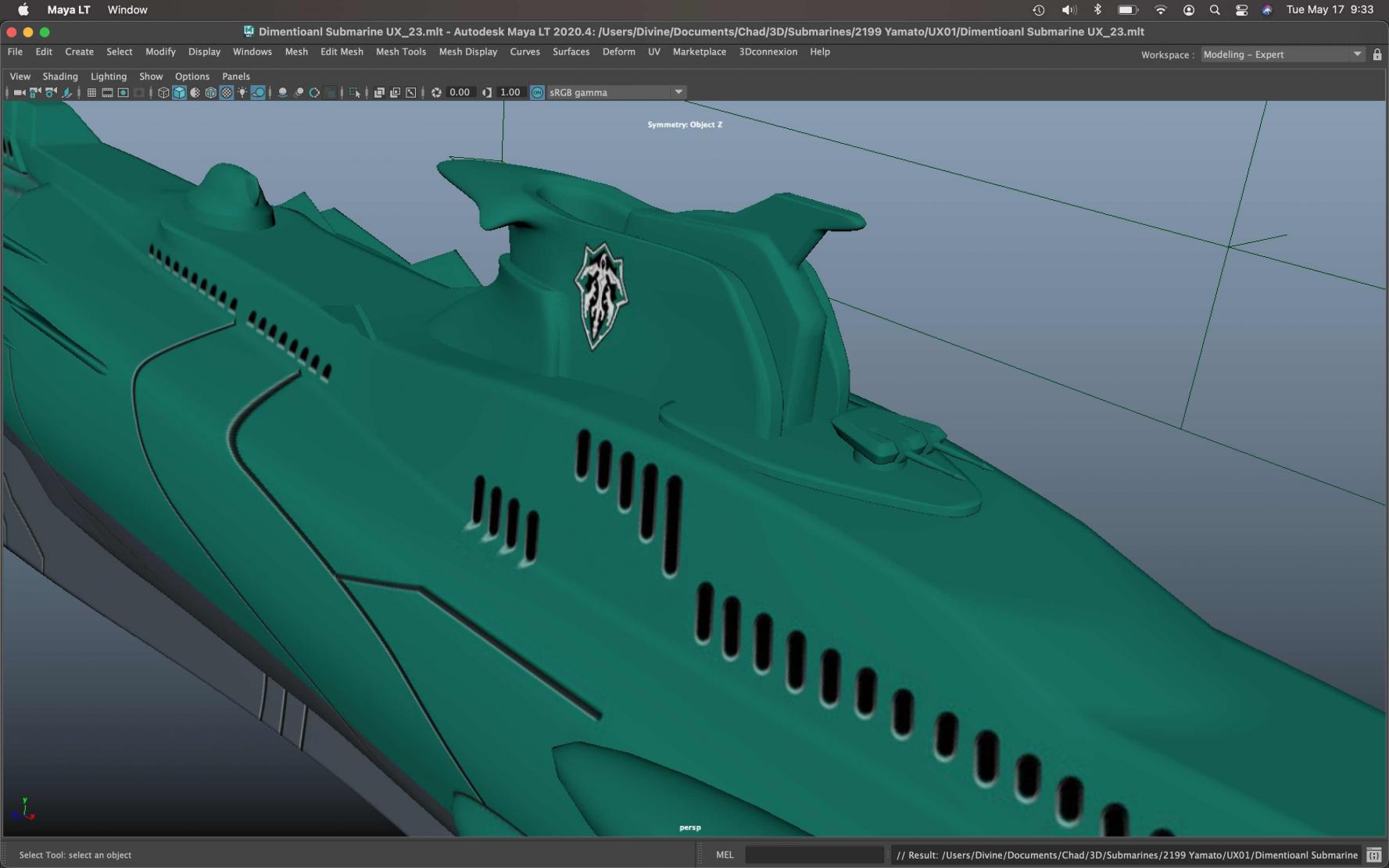1389x868 pixels.
Task: Open the Mesh Tools menu
Action: click(400, 52)
